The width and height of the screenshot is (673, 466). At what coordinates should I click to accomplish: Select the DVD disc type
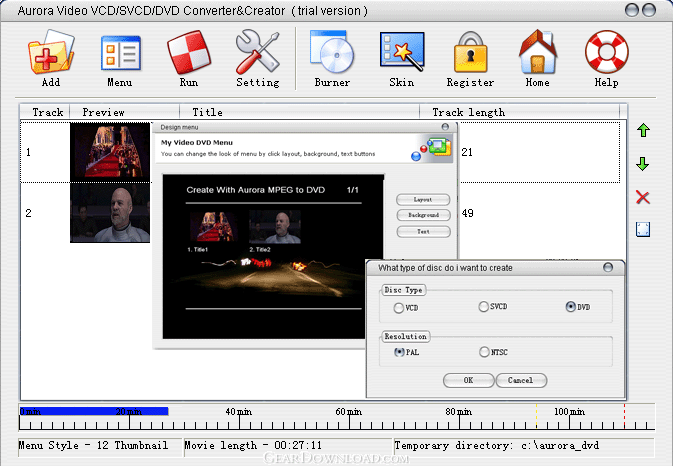point(578,307)
